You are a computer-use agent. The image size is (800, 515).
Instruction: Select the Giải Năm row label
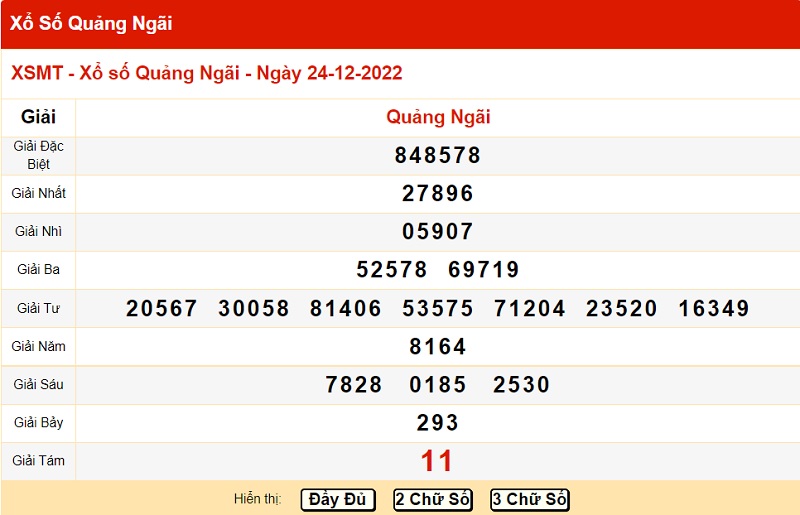38,347
